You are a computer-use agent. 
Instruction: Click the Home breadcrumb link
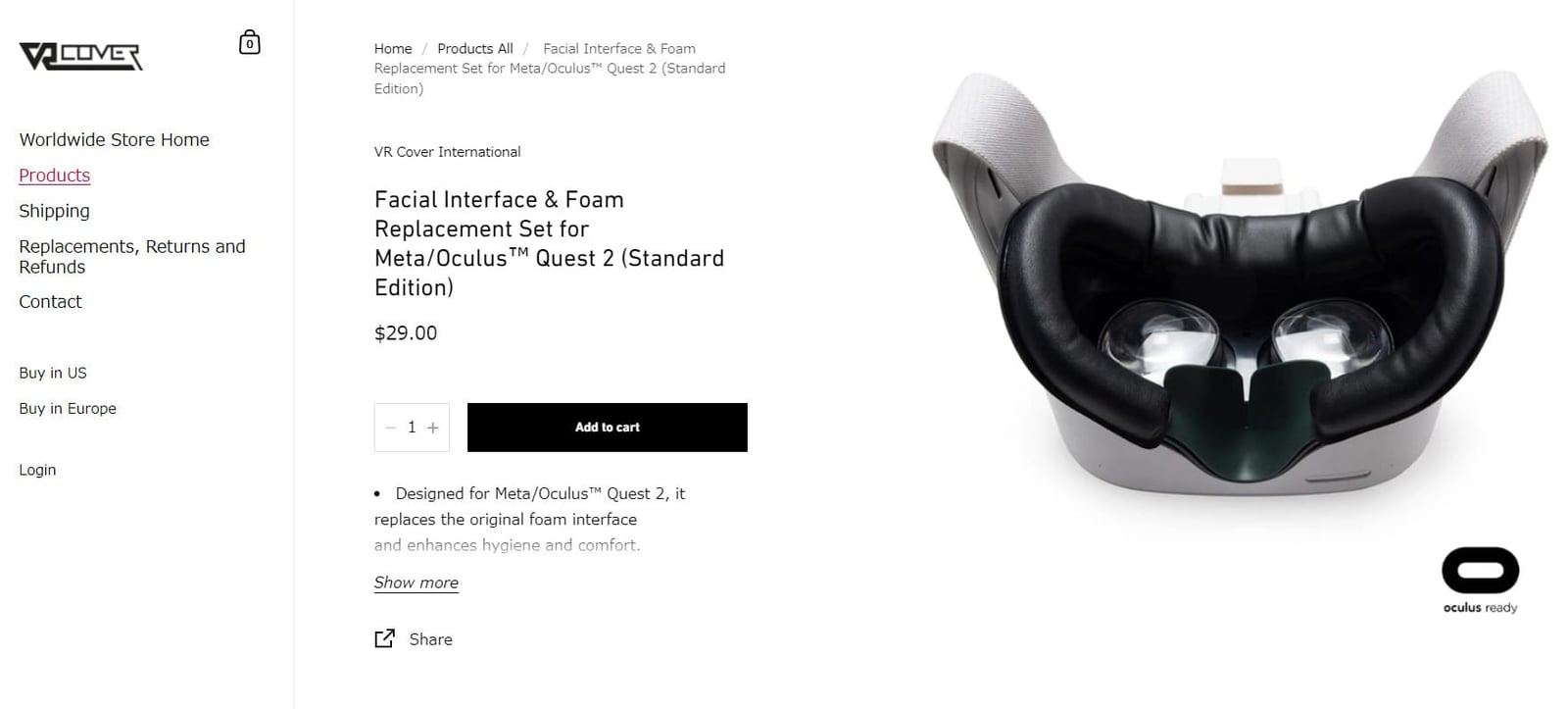pyautogui.click(x=393, y=48)
